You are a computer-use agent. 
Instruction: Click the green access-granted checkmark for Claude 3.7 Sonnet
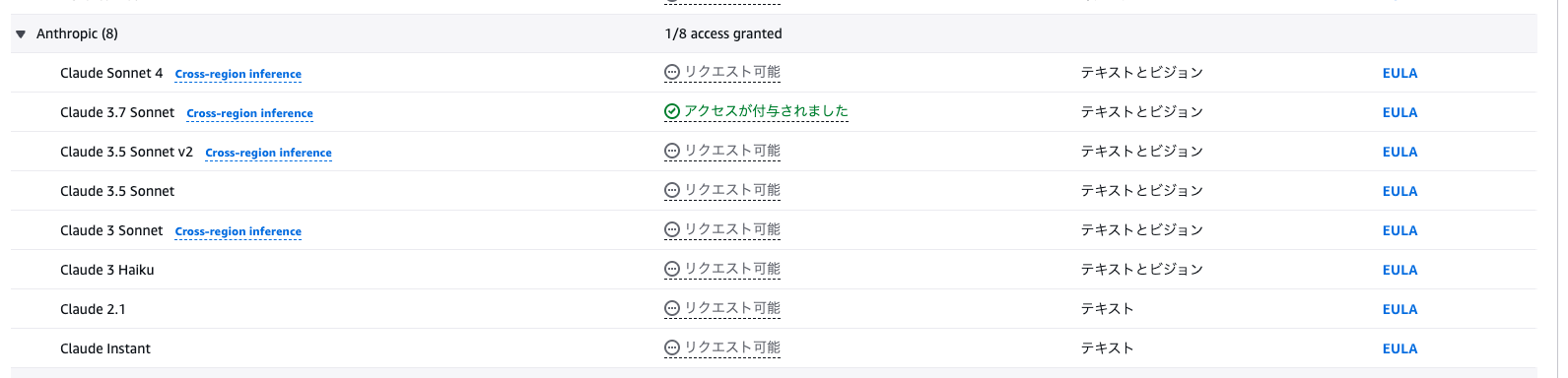click(x=672, y=111)
